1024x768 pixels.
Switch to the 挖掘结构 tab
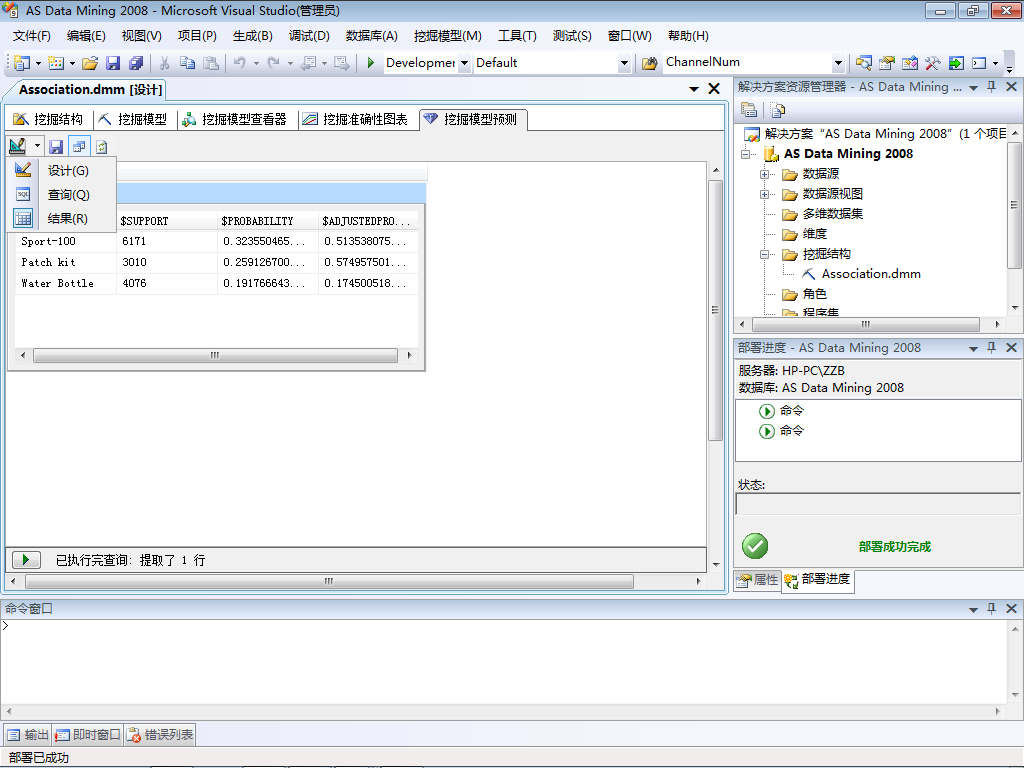tap(48, 119)
